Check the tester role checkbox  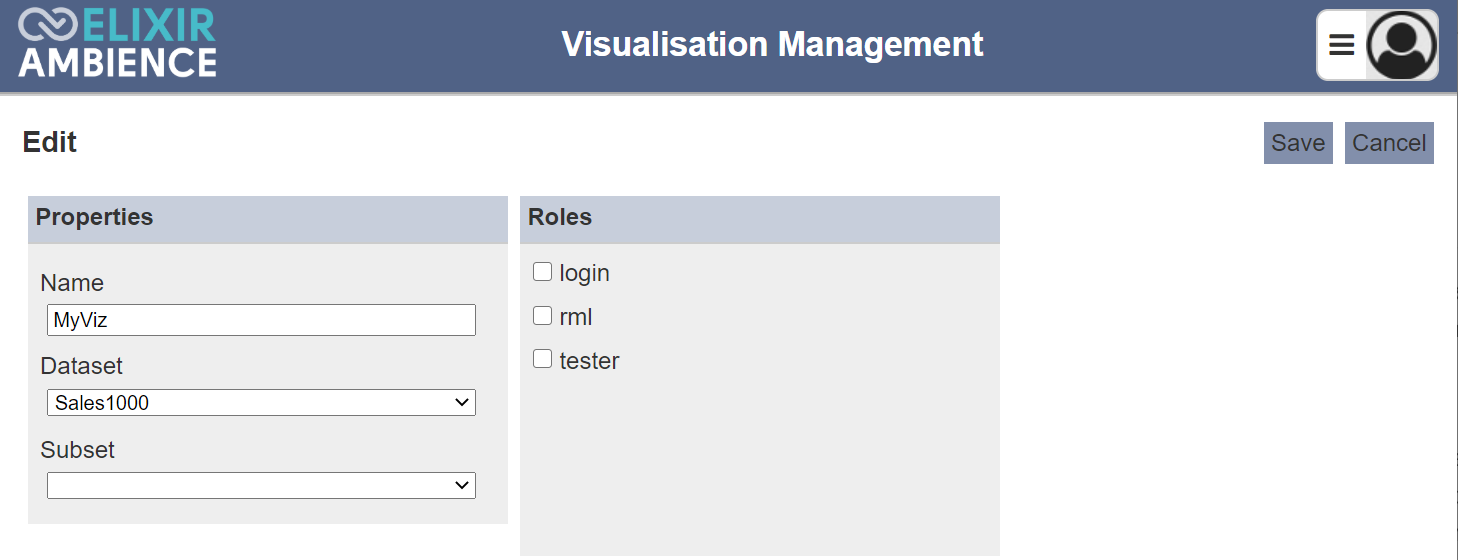tap(542, 359)
